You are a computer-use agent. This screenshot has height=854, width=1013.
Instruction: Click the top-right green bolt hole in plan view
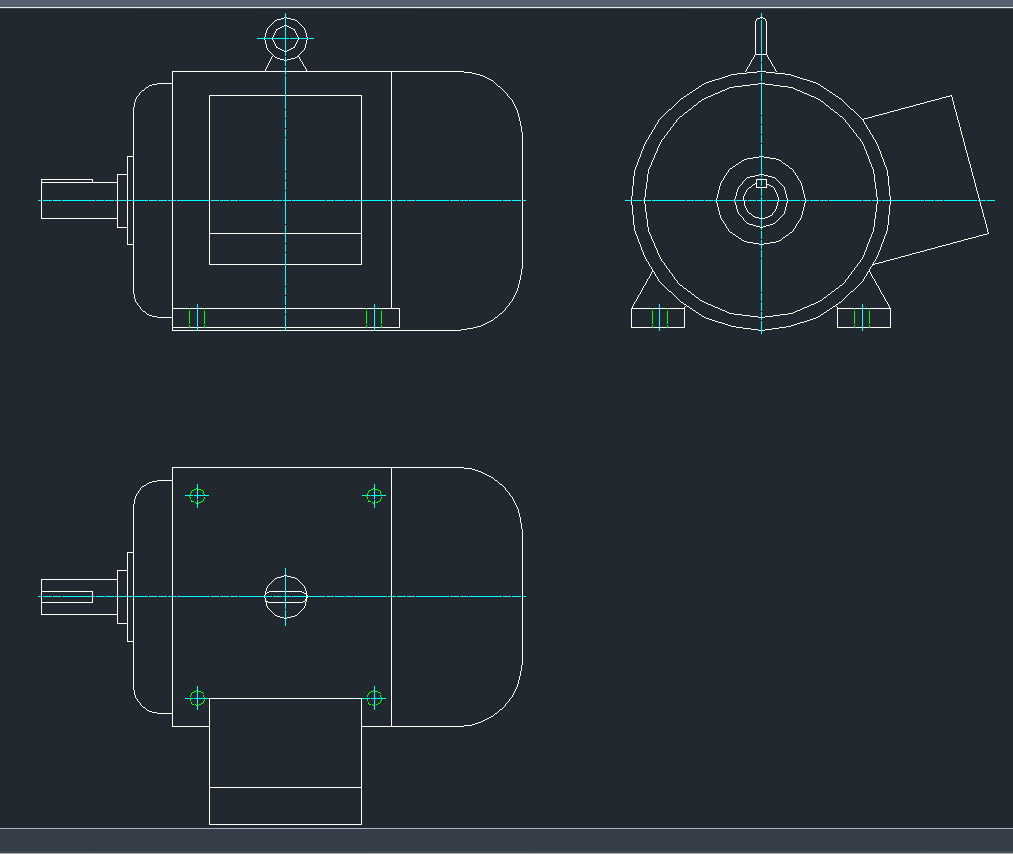point(374,495)
